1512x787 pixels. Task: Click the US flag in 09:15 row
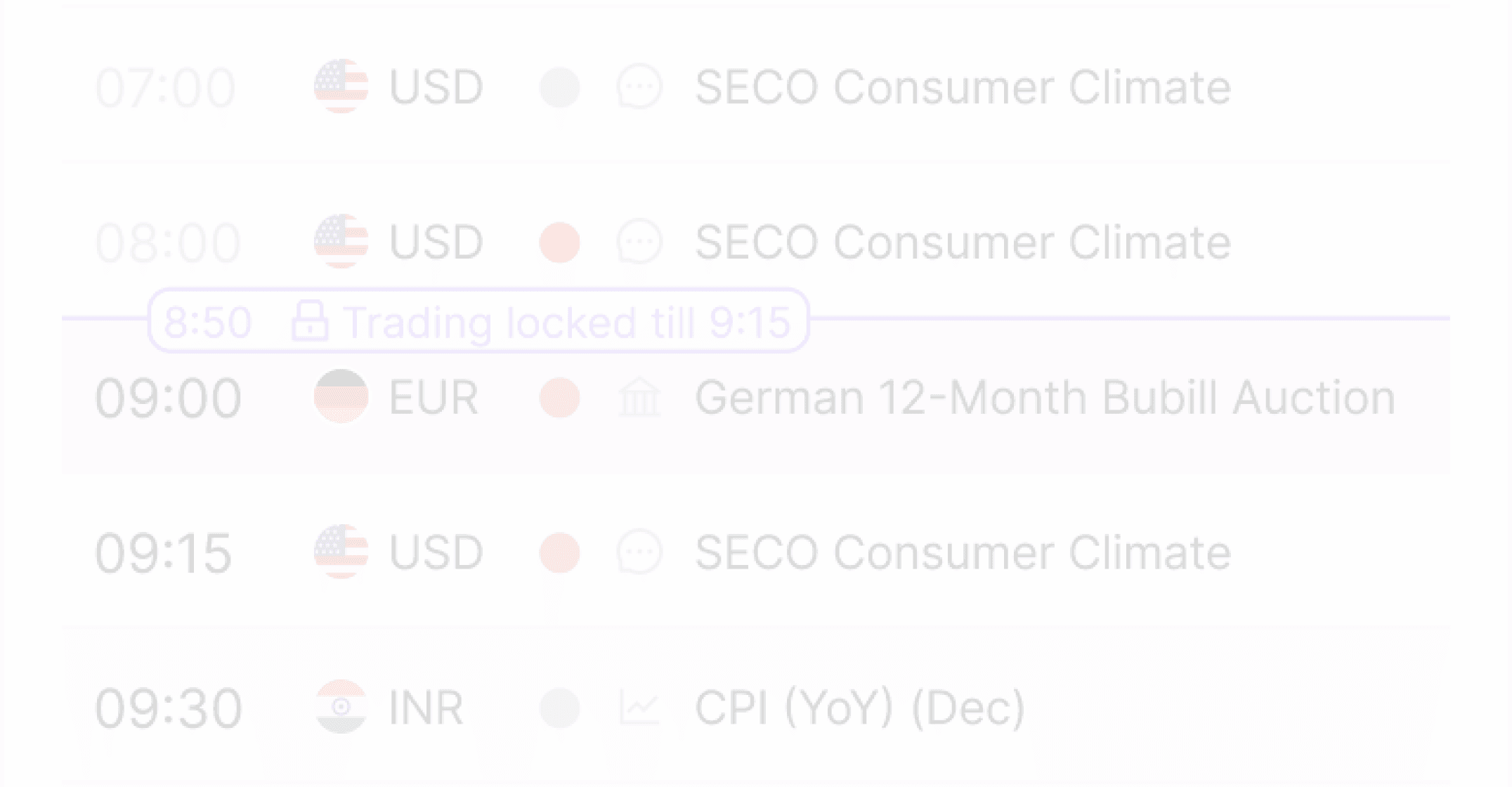pos(341,552)
